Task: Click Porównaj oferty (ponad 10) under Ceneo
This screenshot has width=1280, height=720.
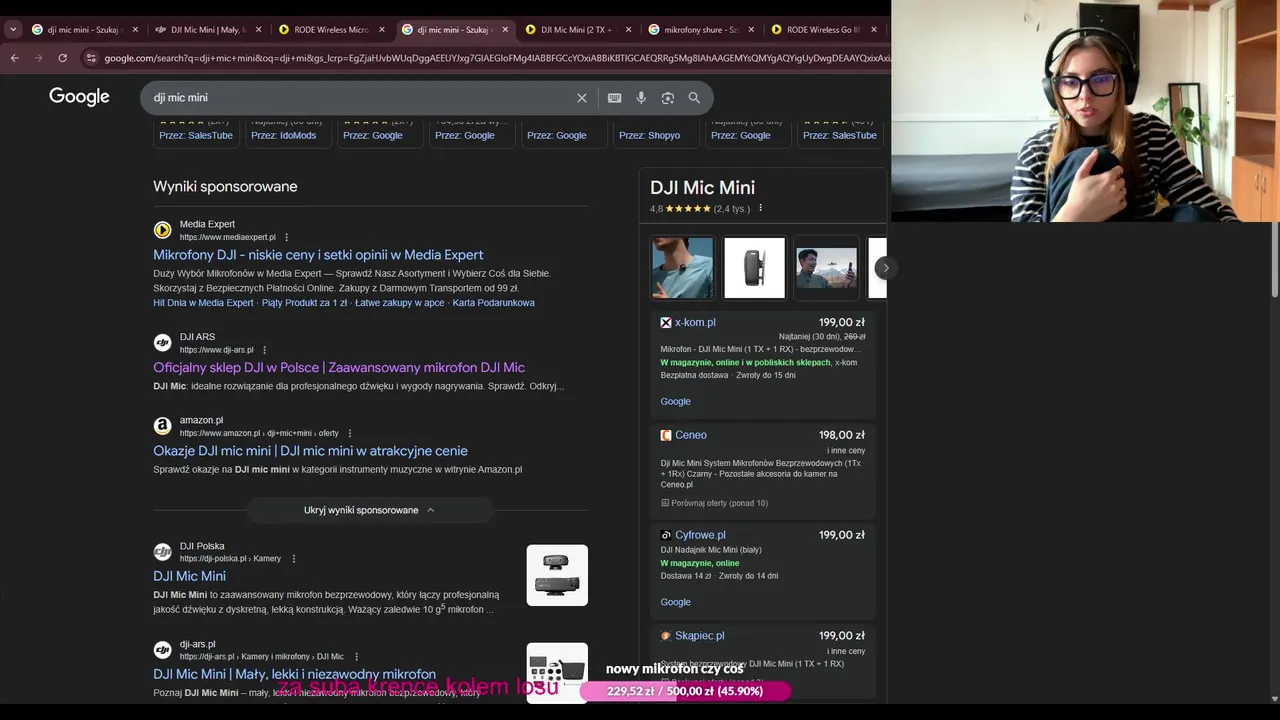Action: pyautogui.click(x=714, y=503)
